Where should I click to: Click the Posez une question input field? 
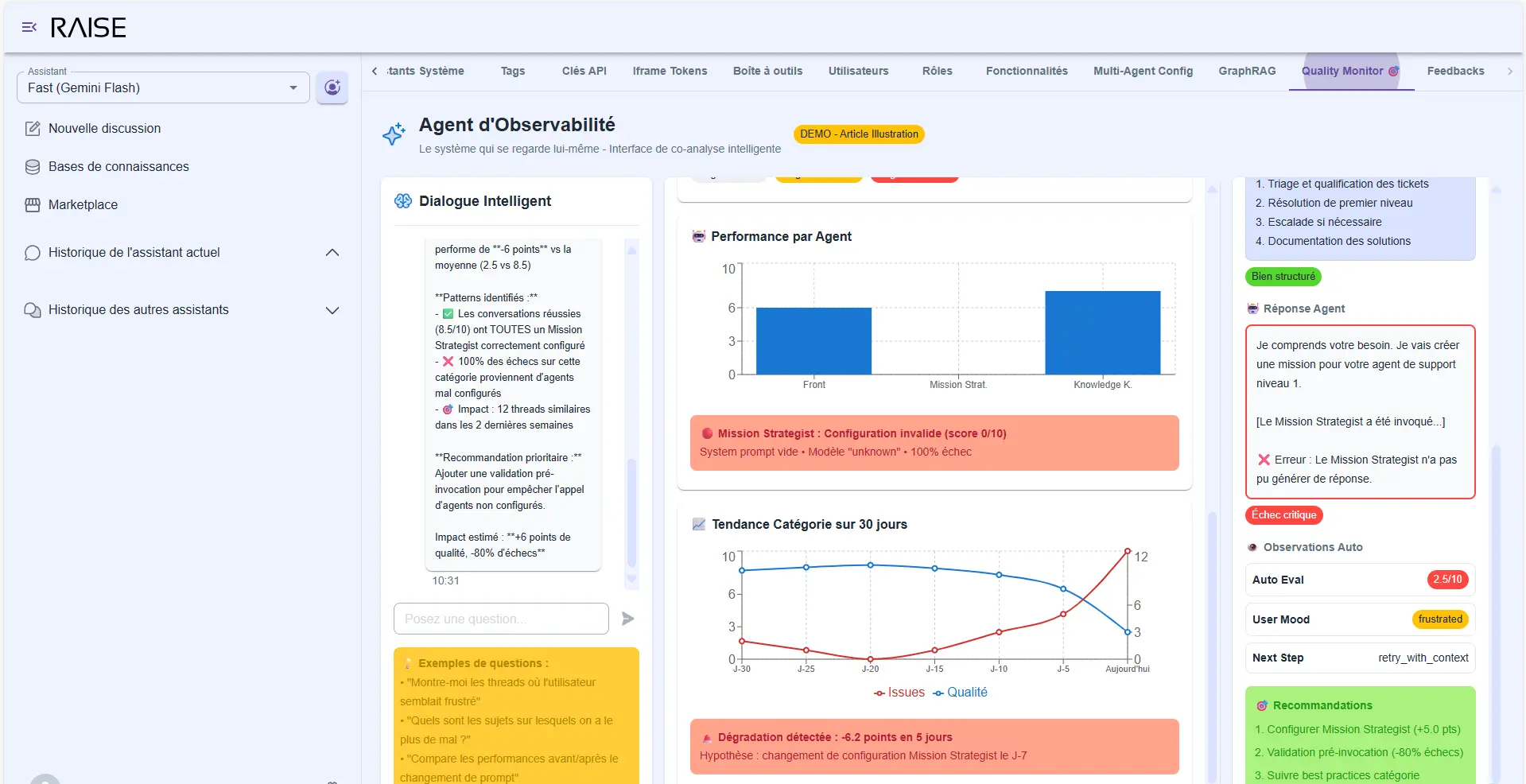coord(501,619)
